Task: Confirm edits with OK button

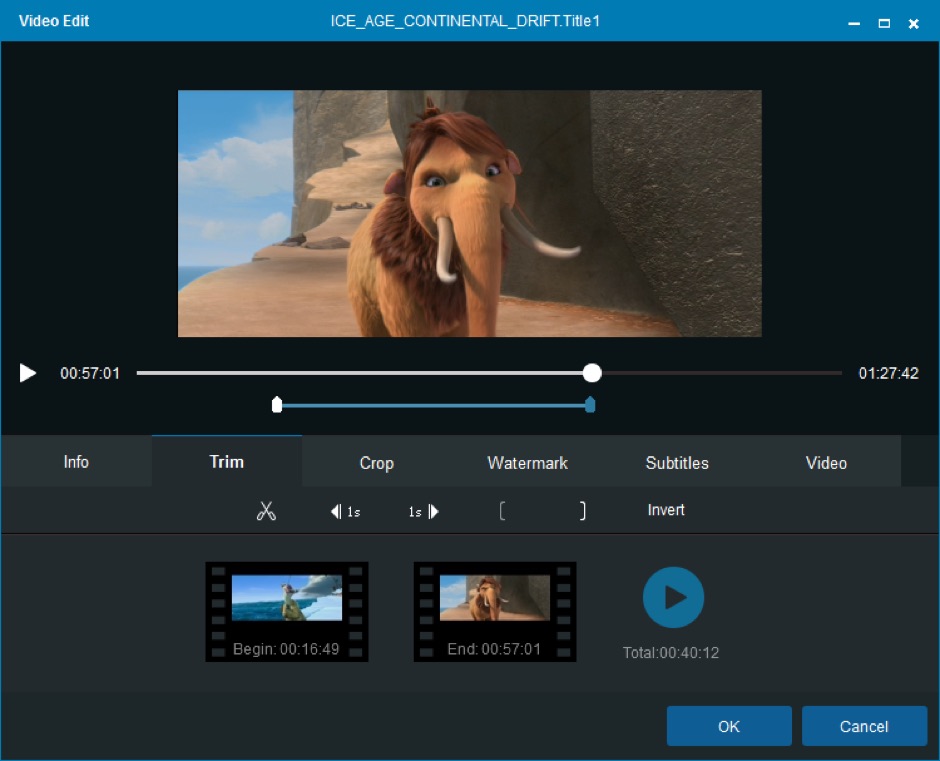Action: (729, 726)
